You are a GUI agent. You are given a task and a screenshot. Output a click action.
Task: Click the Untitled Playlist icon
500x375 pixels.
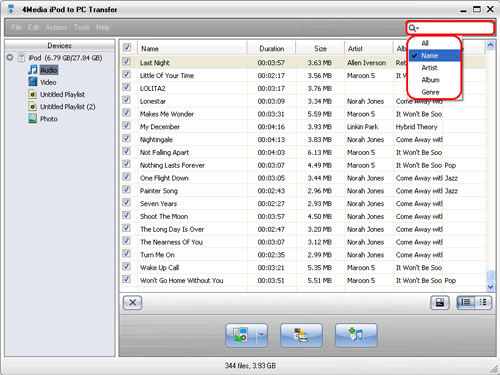click(x=32, y=94)
